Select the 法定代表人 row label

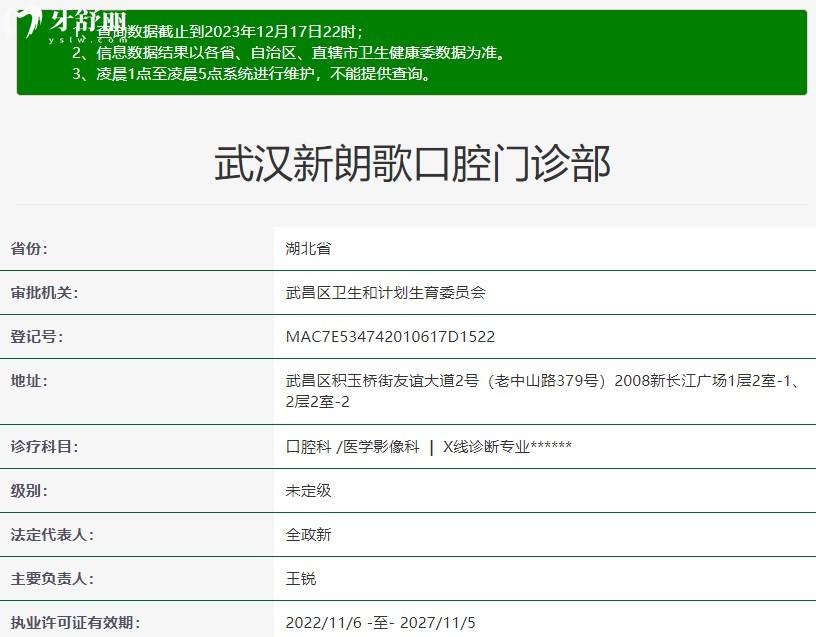tap(52, 535)
